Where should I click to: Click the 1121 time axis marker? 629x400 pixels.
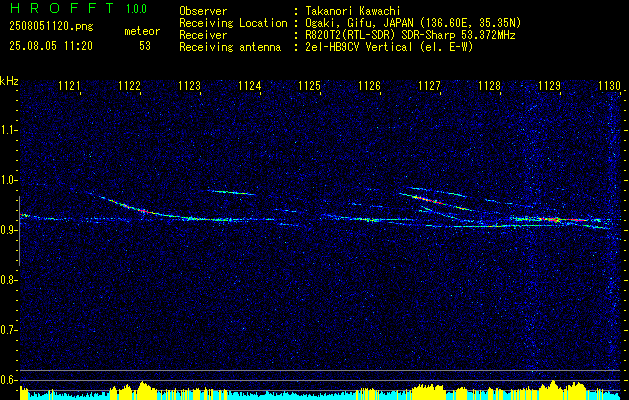click(x=69, y=85)
